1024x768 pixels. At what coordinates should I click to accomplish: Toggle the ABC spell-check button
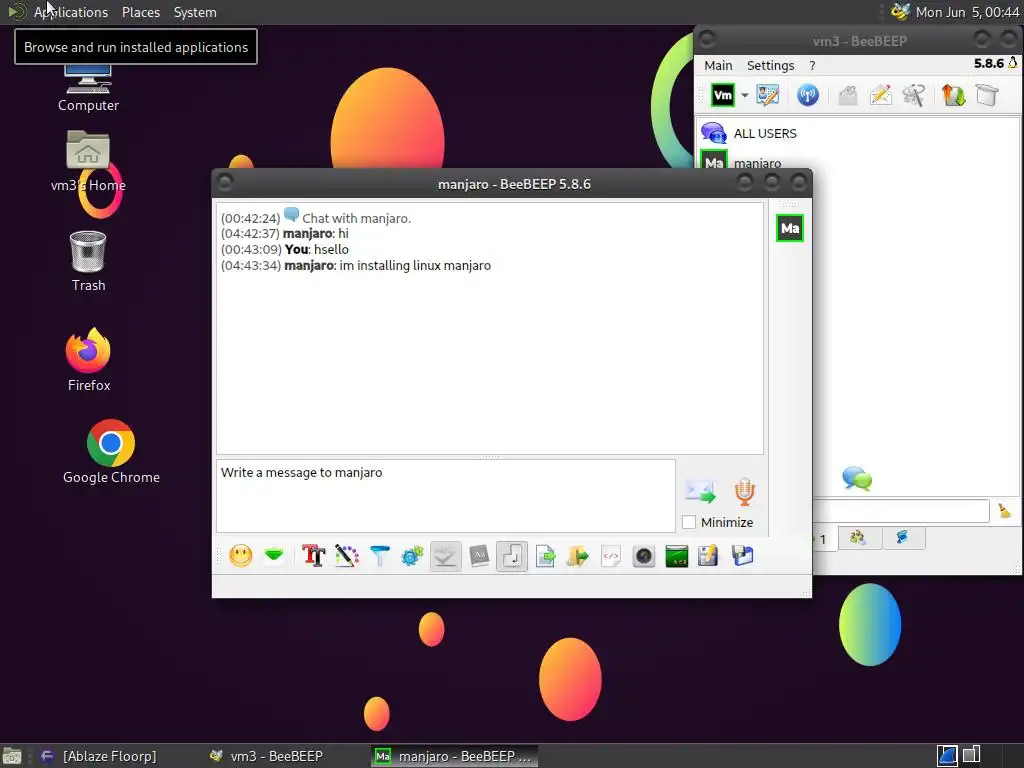(445, 556)
